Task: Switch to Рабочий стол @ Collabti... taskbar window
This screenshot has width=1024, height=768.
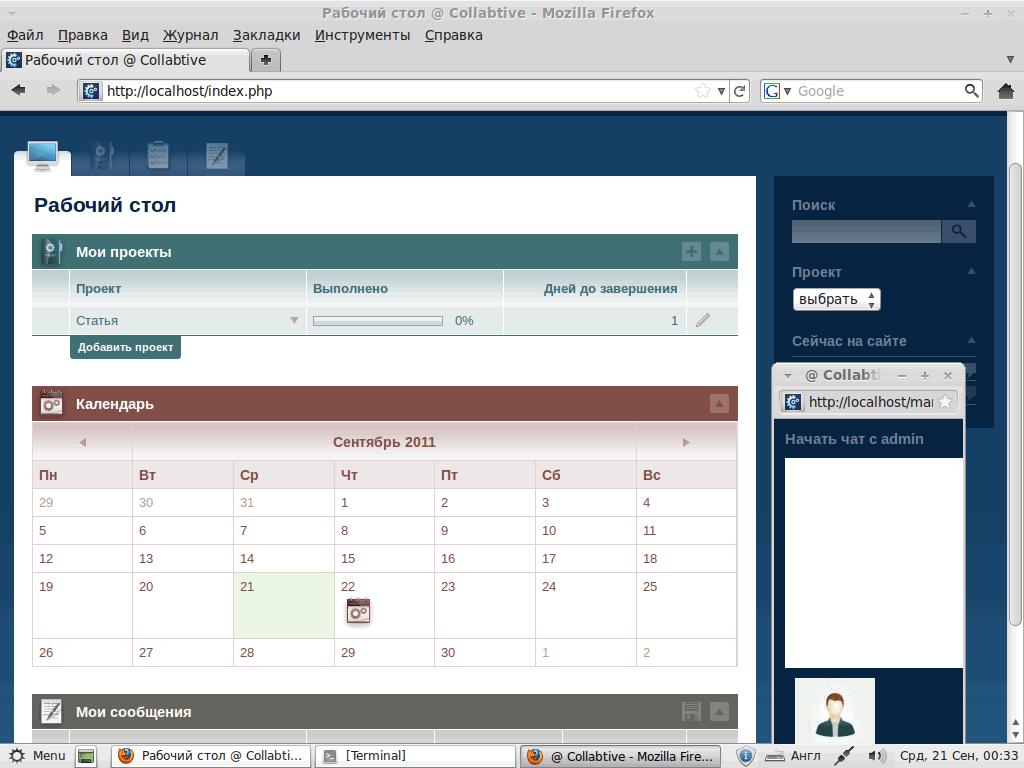Action: (x=211, y=756)
